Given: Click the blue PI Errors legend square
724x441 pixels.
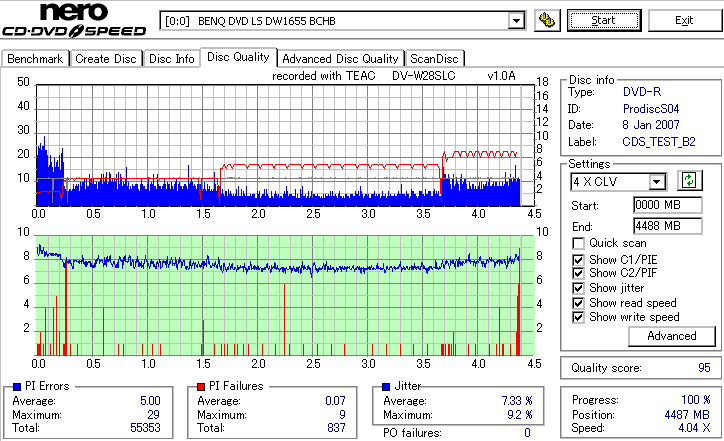Looking at the screenshot, I should [17, 387].
